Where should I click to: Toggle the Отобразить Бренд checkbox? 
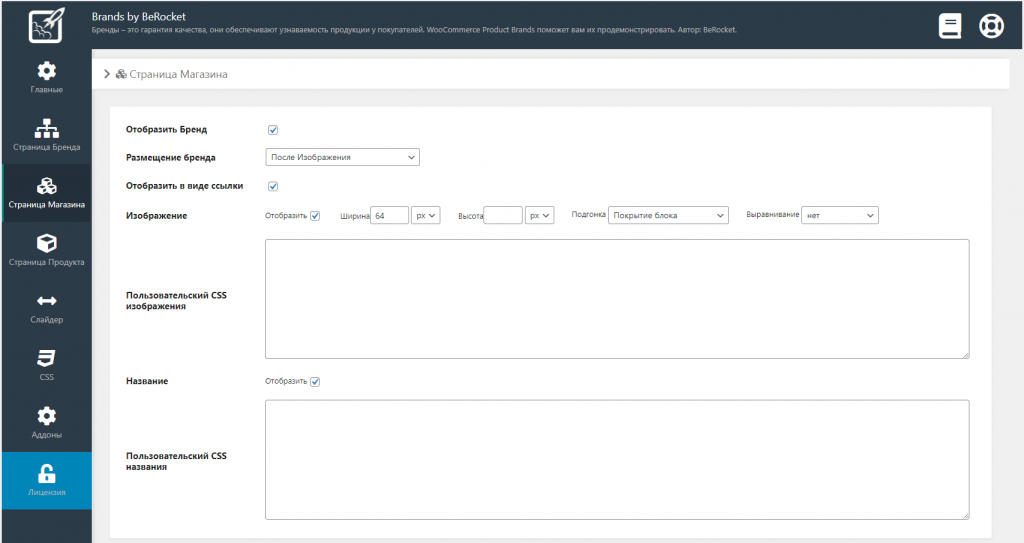pos(272,130)
